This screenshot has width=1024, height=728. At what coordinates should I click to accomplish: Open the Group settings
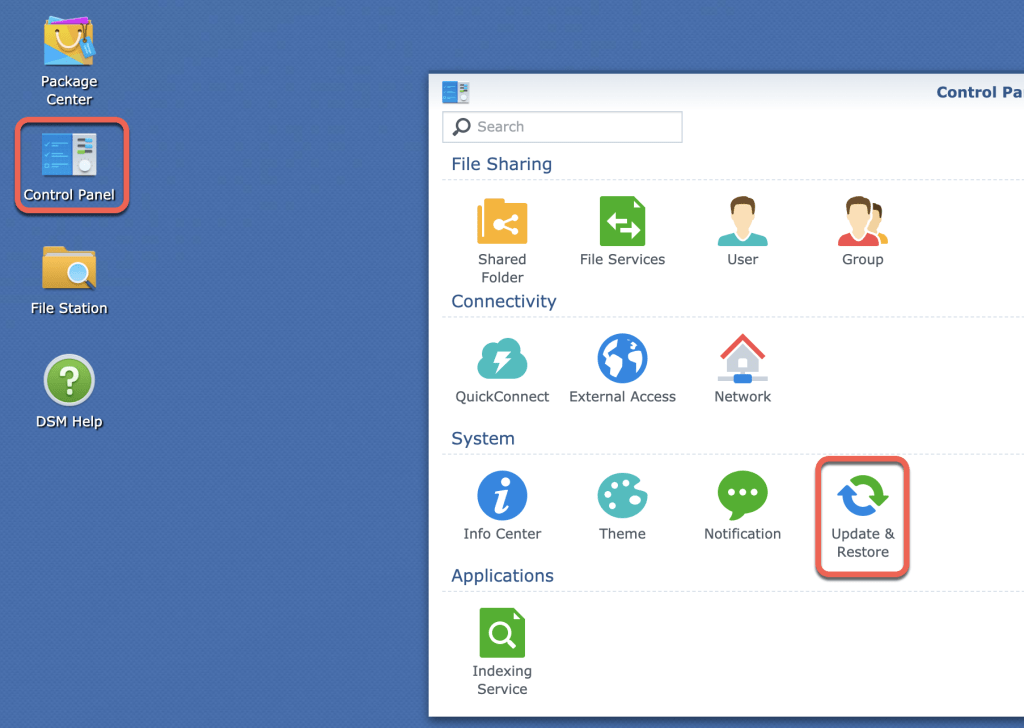(863, 232)
